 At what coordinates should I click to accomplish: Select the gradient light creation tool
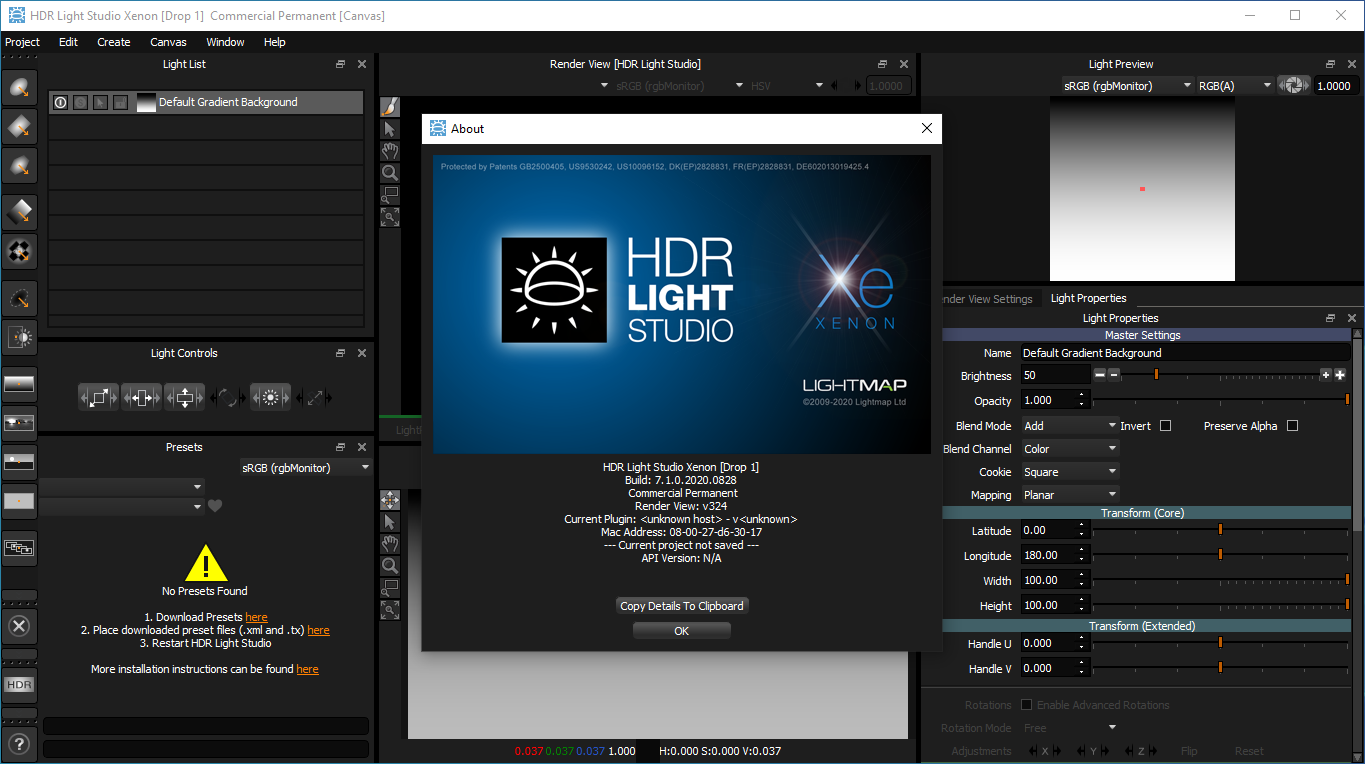pos(20,211)
